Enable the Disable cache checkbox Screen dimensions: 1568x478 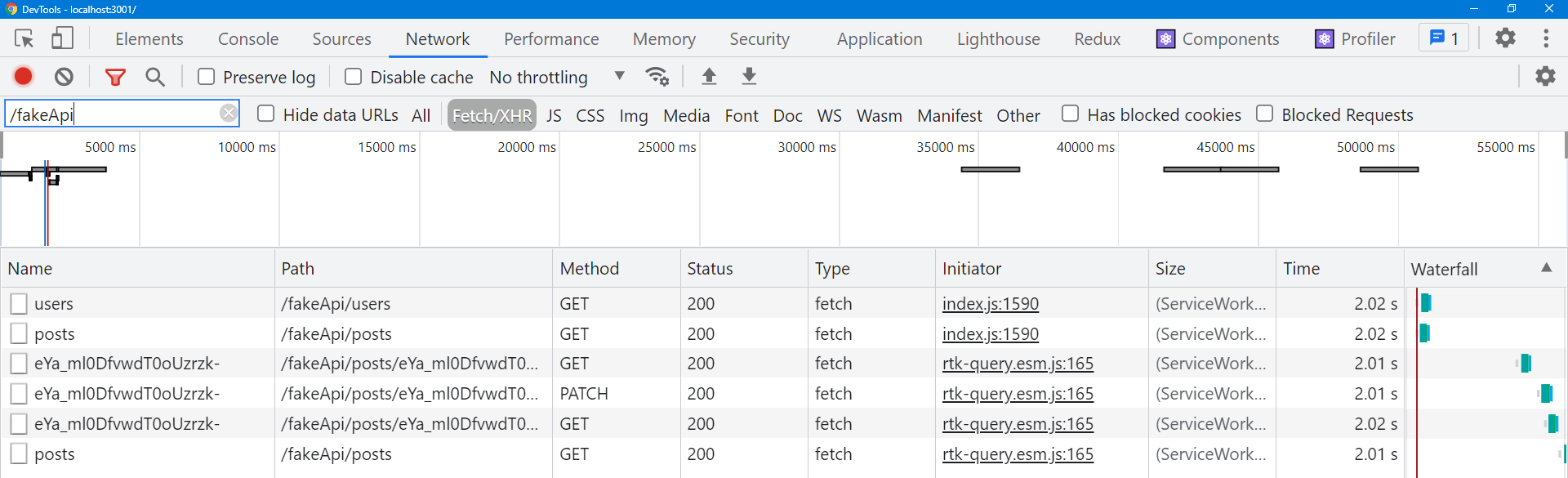pyautogui.click(x=353, y=77)
